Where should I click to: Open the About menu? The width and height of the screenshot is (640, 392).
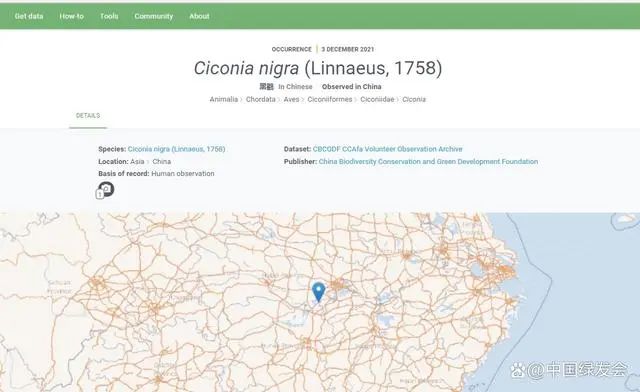tap(199, 16)
